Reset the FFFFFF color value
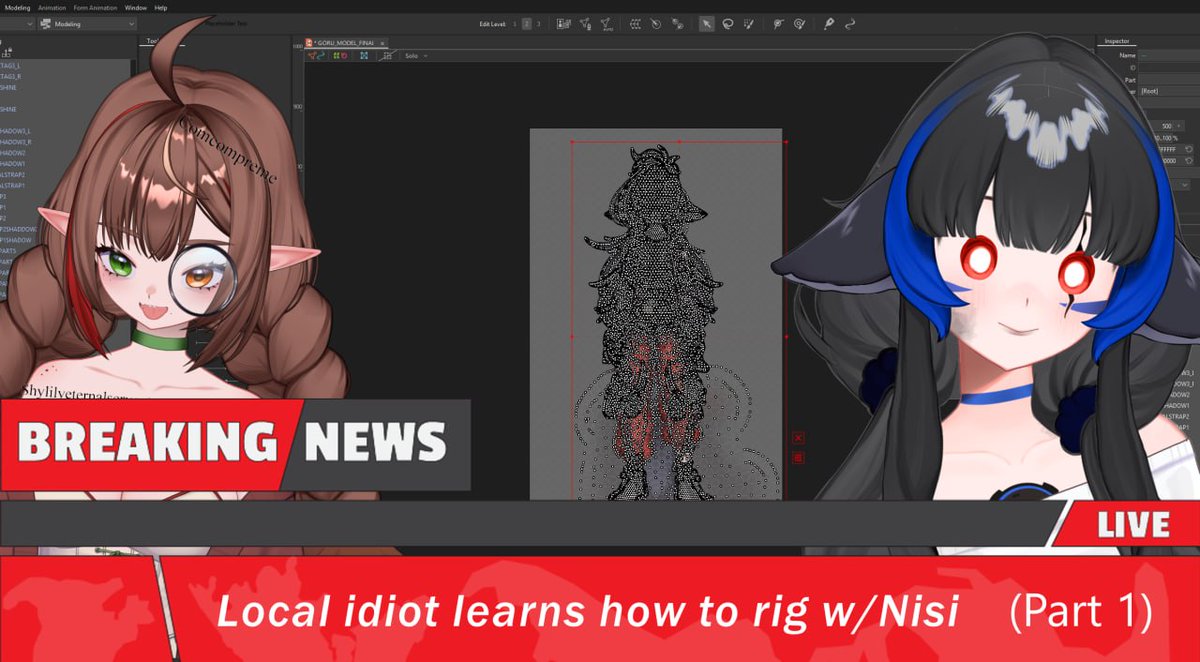Screen dimensions: 1200x662 pos(1189,150)
